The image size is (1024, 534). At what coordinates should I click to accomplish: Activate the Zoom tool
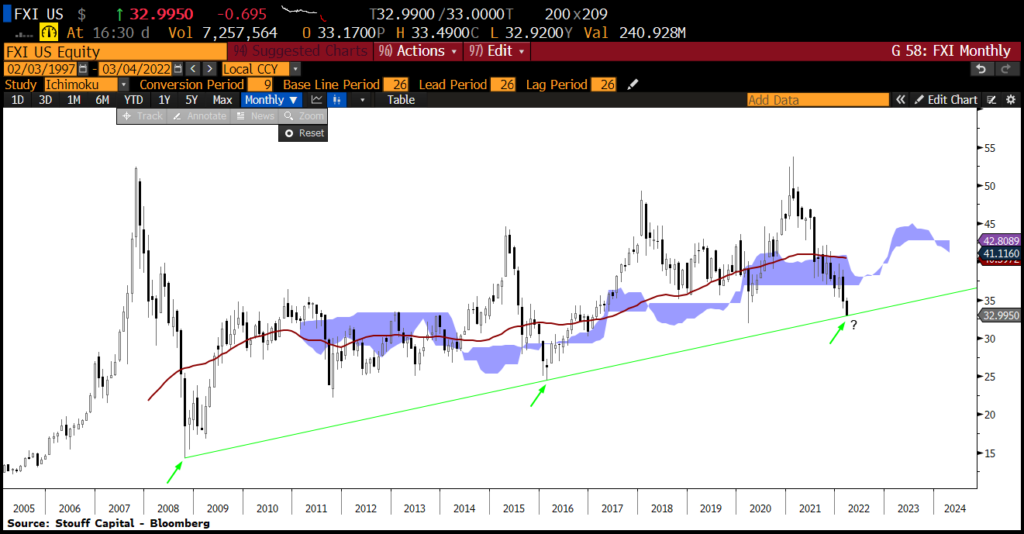[304, 116]
